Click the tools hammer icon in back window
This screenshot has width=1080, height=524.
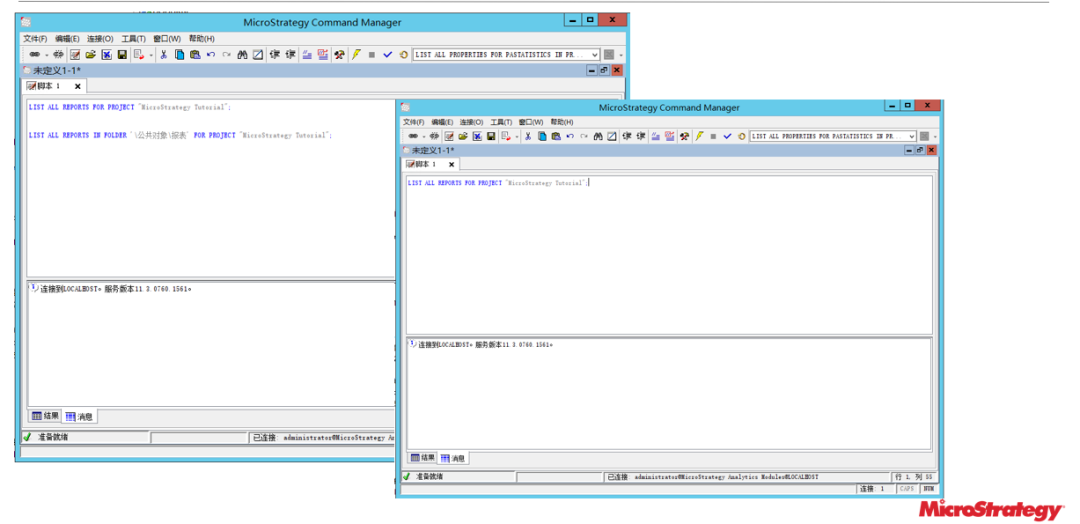338,54
